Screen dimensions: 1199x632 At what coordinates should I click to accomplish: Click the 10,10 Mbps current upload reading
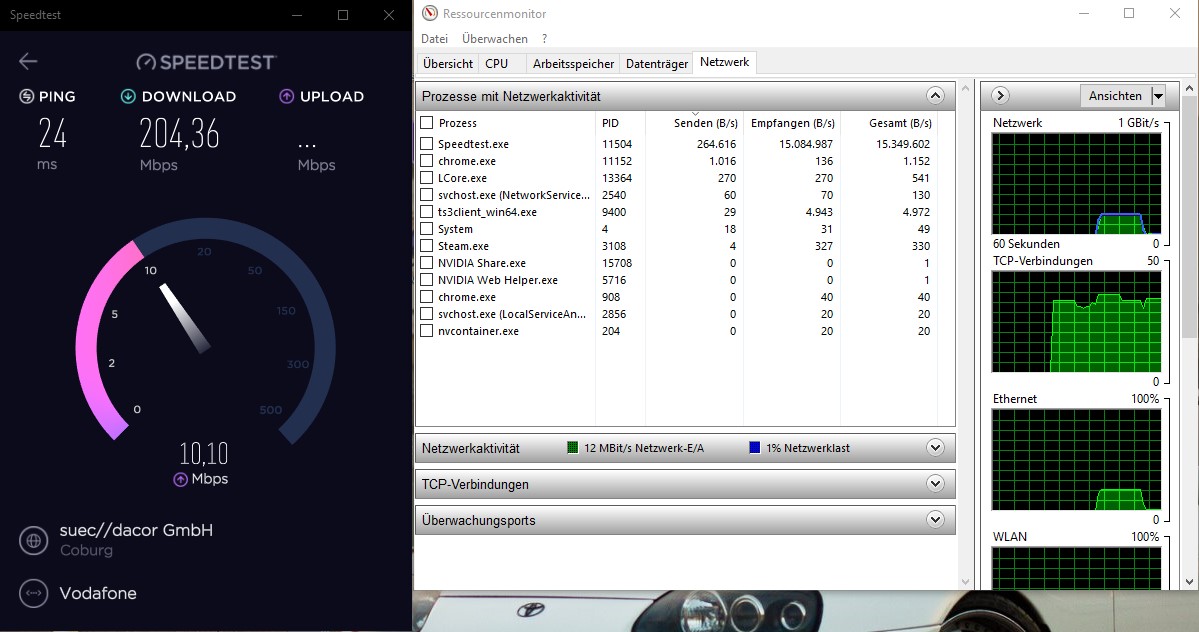pos(203,453)
